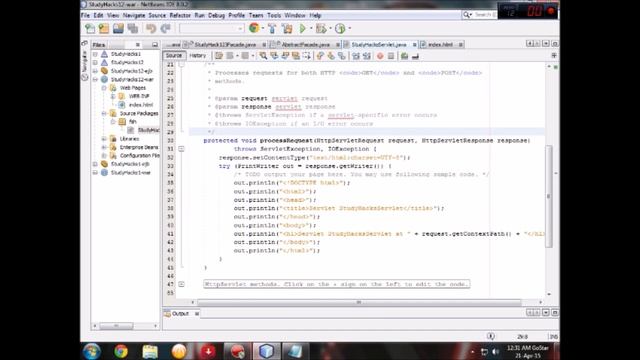Click the volume icon in the system tray

pyautogui.click(x=495, y=351)
